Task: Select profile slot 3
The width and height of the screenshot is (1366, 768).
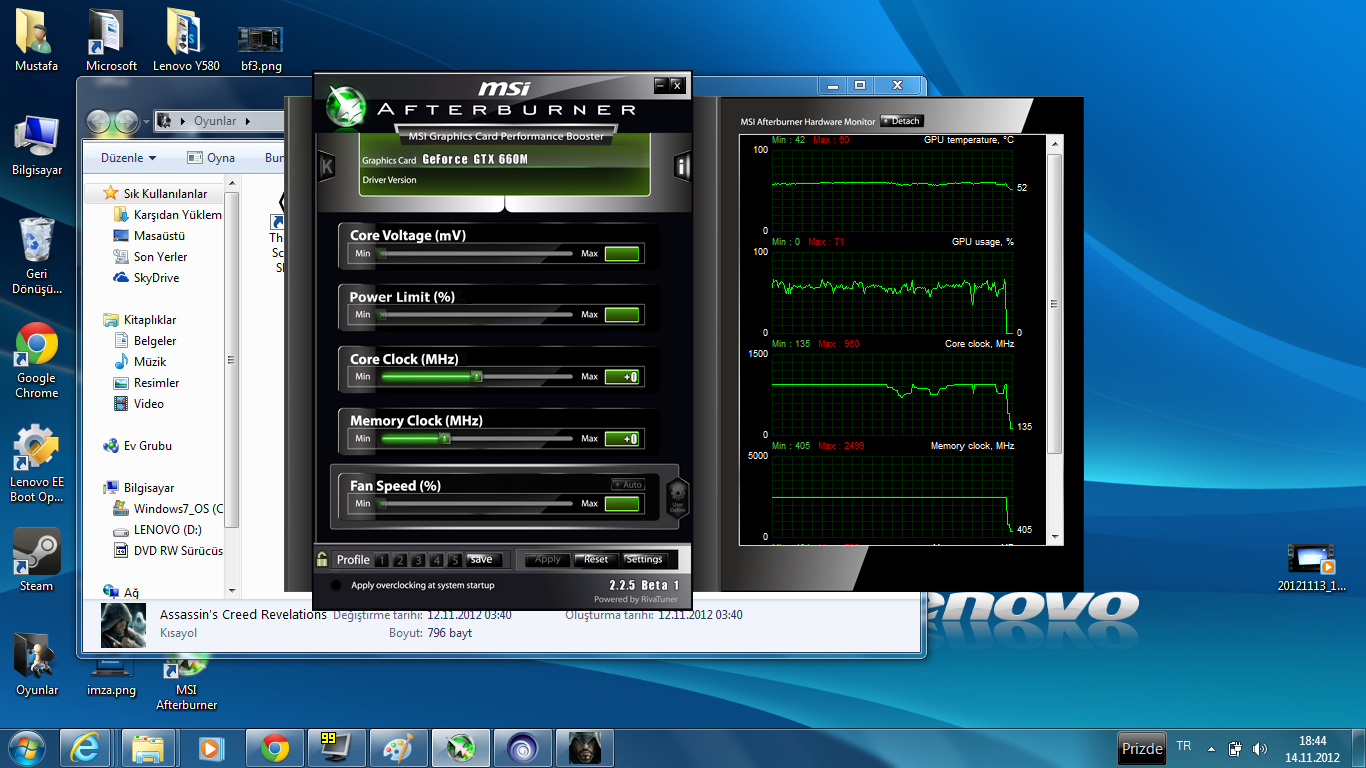Action: click(x=420, y=560)
